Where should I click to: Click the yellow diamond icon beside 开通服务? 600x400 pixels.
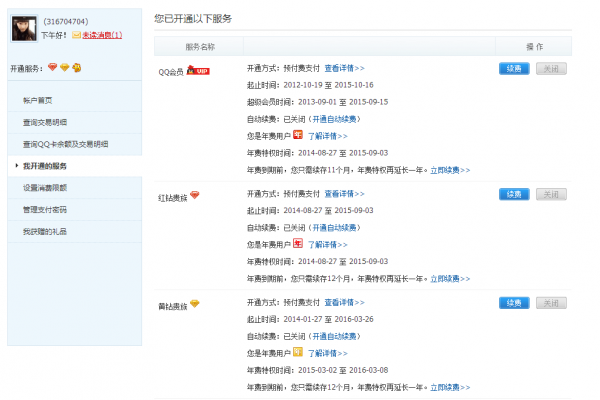click(65, 68)
